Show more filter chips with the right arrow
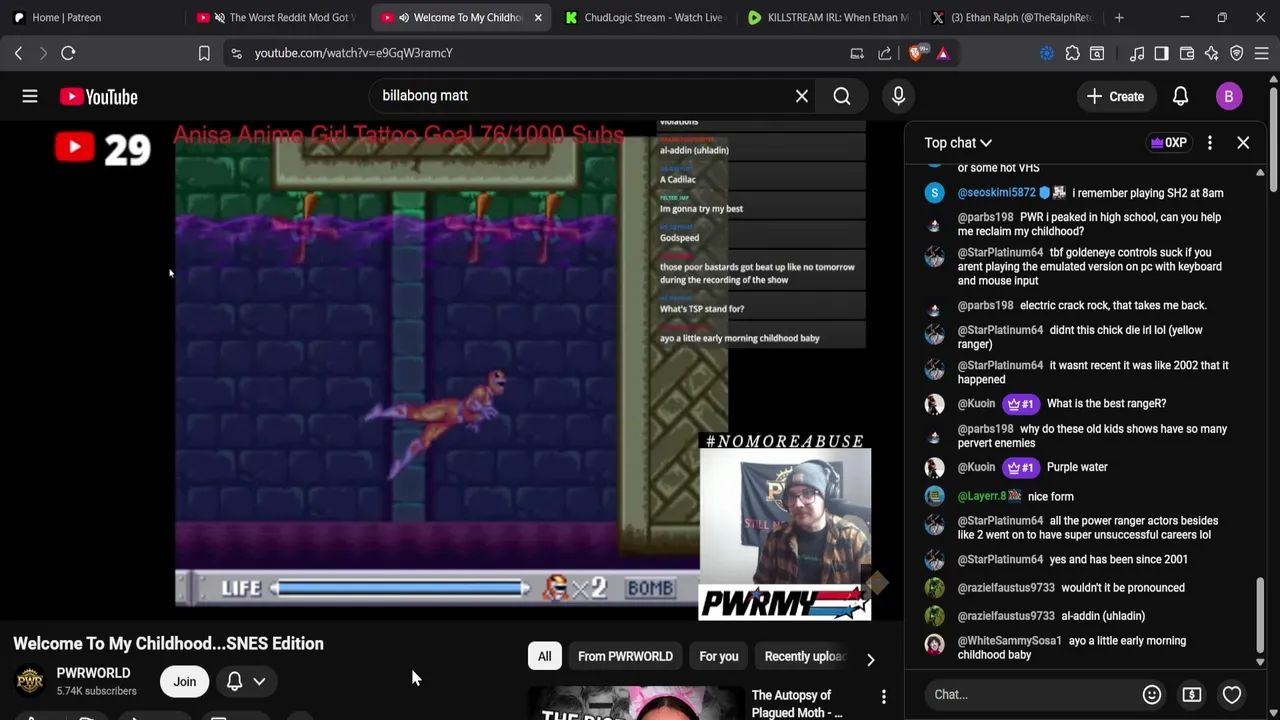The image size is (1280, 720). pos(870,659)
